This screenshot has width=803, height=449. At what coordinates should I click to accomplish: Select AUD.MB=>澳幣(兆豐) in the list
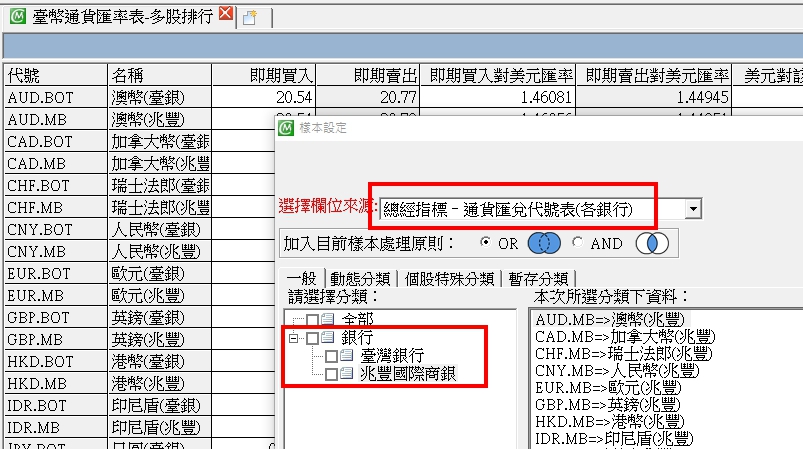tap(610, 320)
